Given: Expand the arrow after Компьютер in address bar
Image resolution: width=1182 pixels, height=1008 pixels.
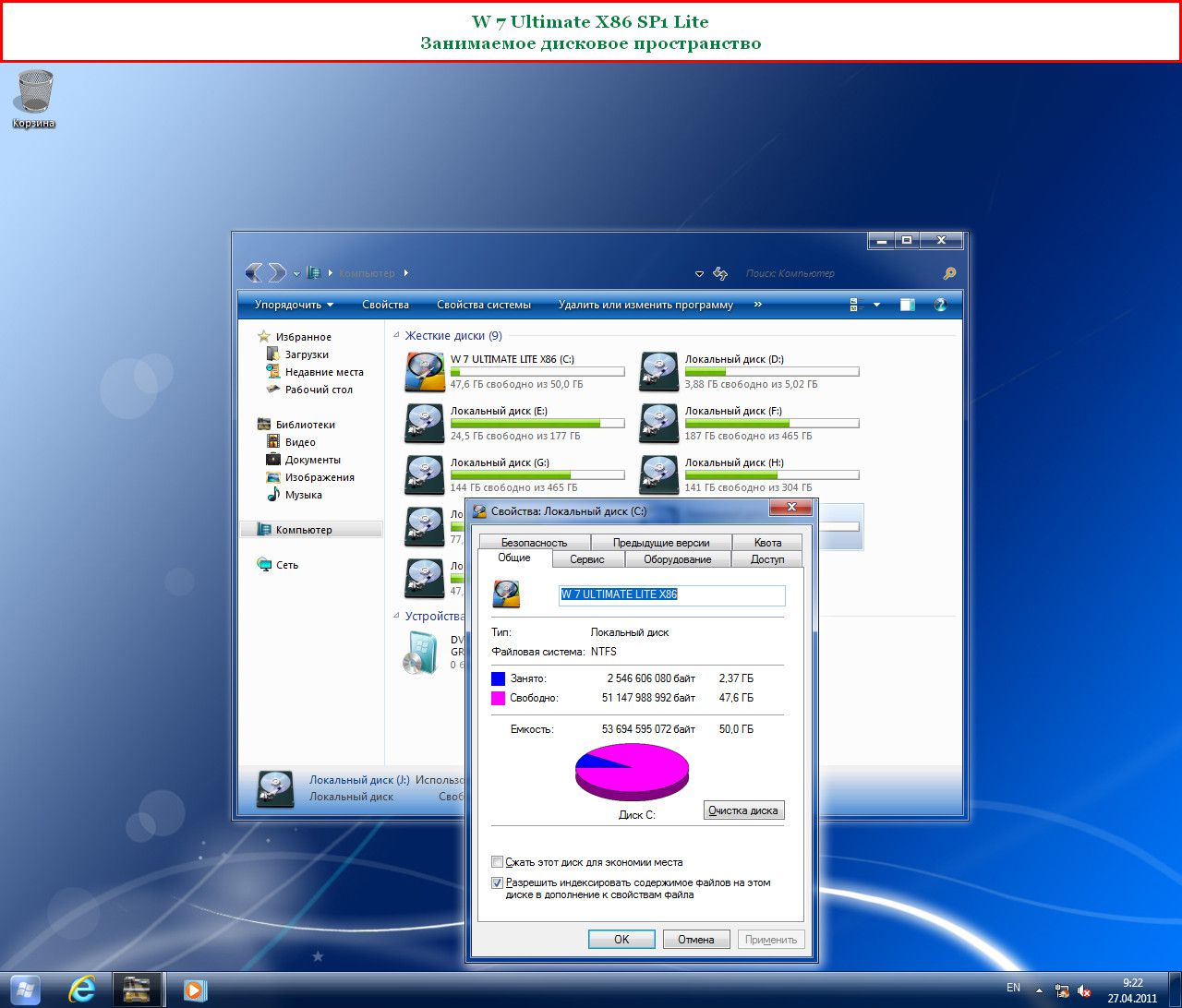Looking at the screenshot, I should click(x=406, y=273).
